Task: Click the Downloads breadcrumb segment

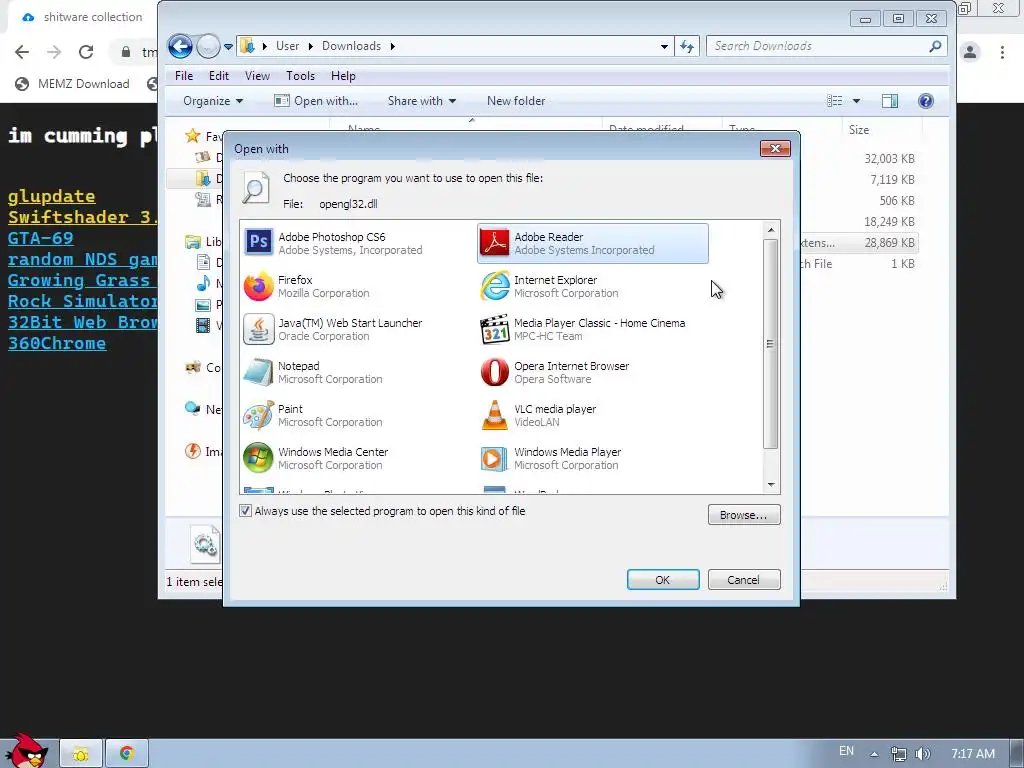Action: [x=351, y=46]
